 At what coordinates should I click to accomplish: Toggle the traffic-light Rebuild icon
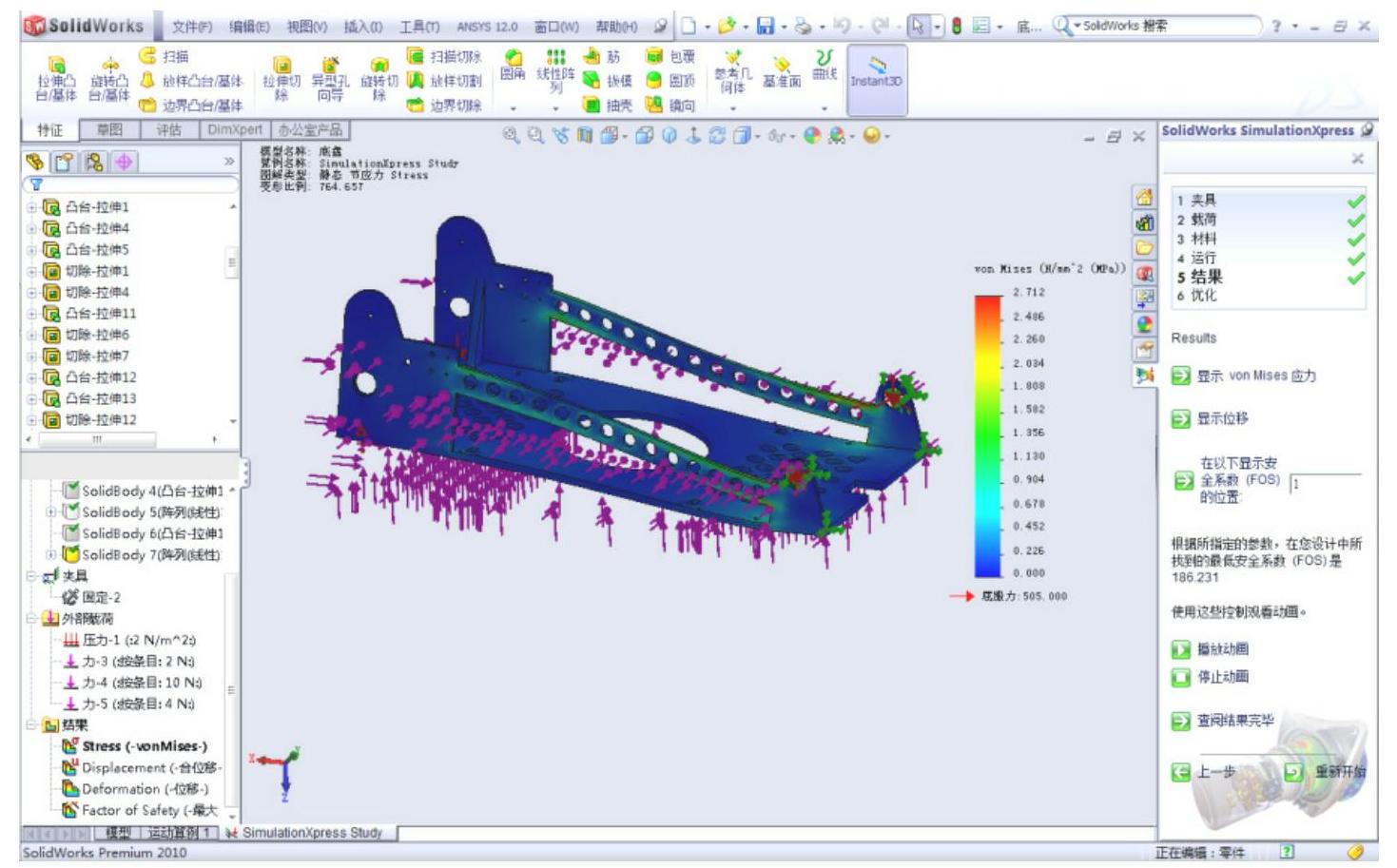[x=957, y=27]
